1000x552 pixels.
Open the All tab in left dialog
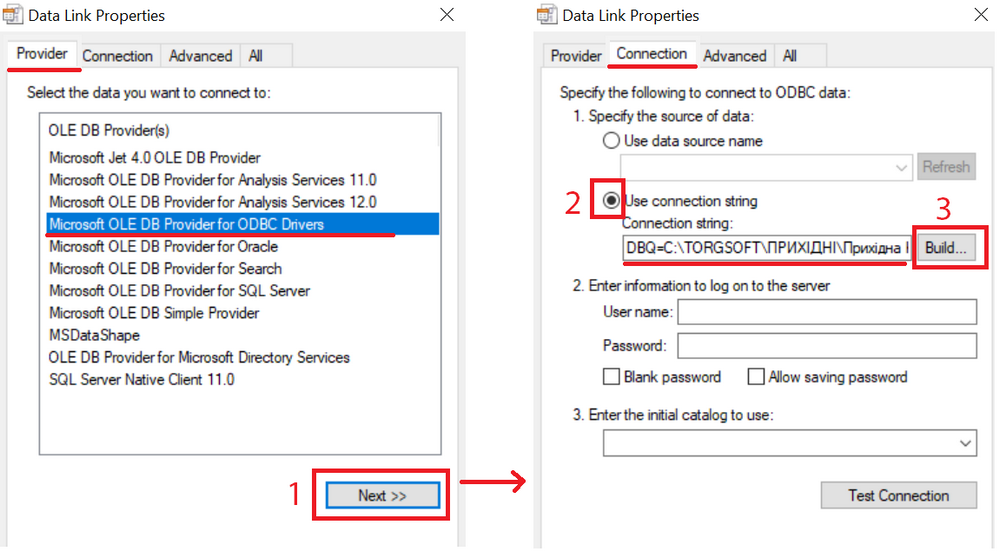pyautogui.click(x=256, y=56)
